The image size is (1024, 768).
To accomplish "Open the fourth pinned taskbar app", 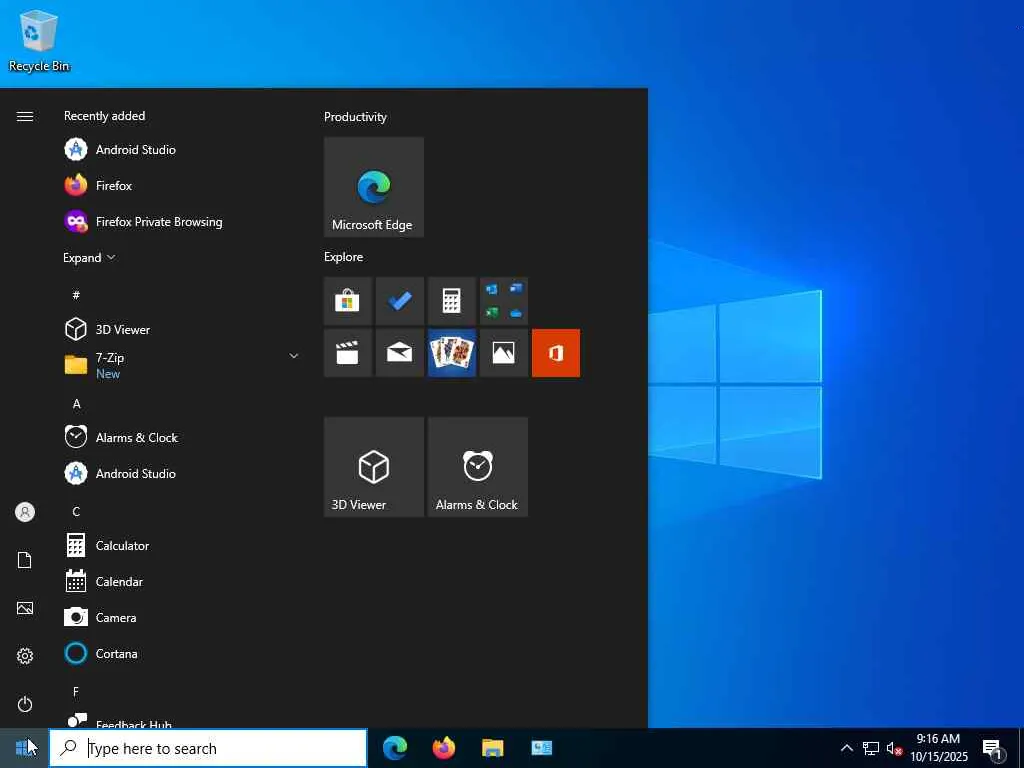I will pyautogui.click(x=541, y=748).
